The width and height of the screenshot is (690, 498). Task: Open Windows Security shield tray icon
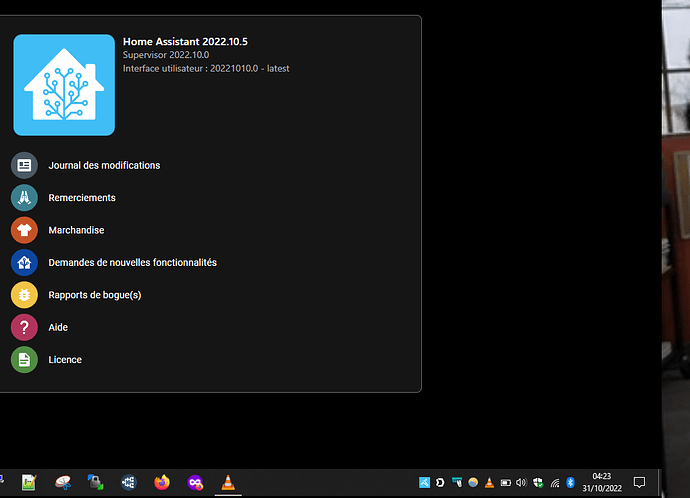pyautogui.click(x=538, y=483)
